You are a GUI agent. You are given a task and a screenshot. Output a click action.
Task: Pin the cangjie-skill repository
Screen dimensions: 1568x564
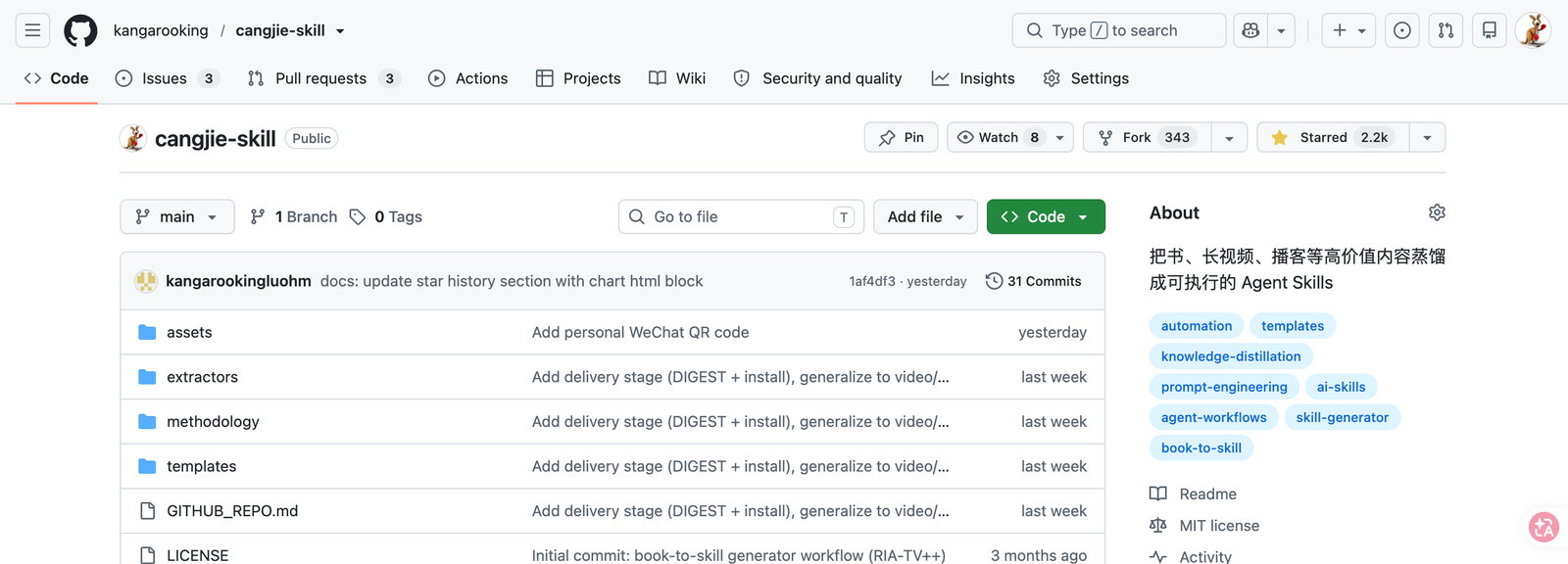point(901,137)
